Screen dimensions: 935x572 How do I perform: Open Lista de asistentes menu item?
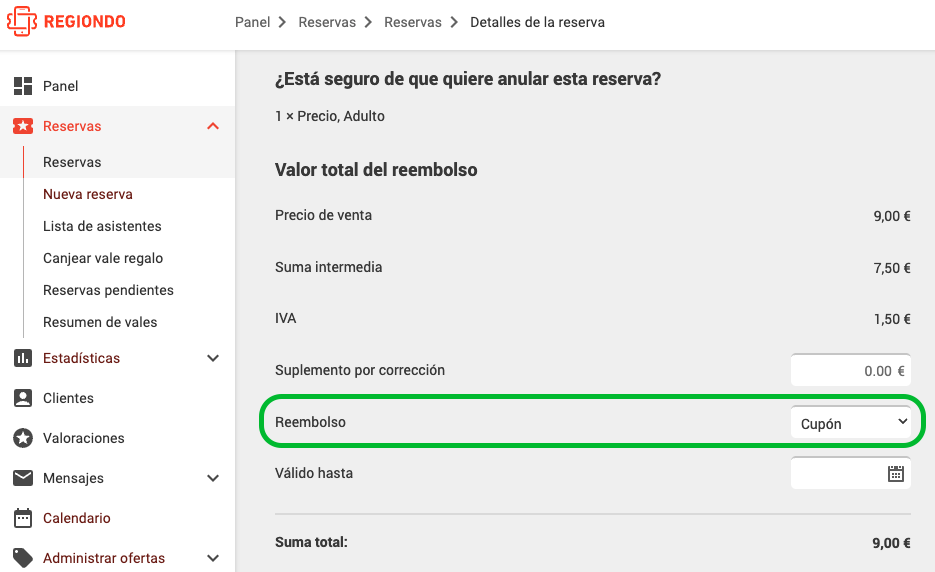coord(102,226)
